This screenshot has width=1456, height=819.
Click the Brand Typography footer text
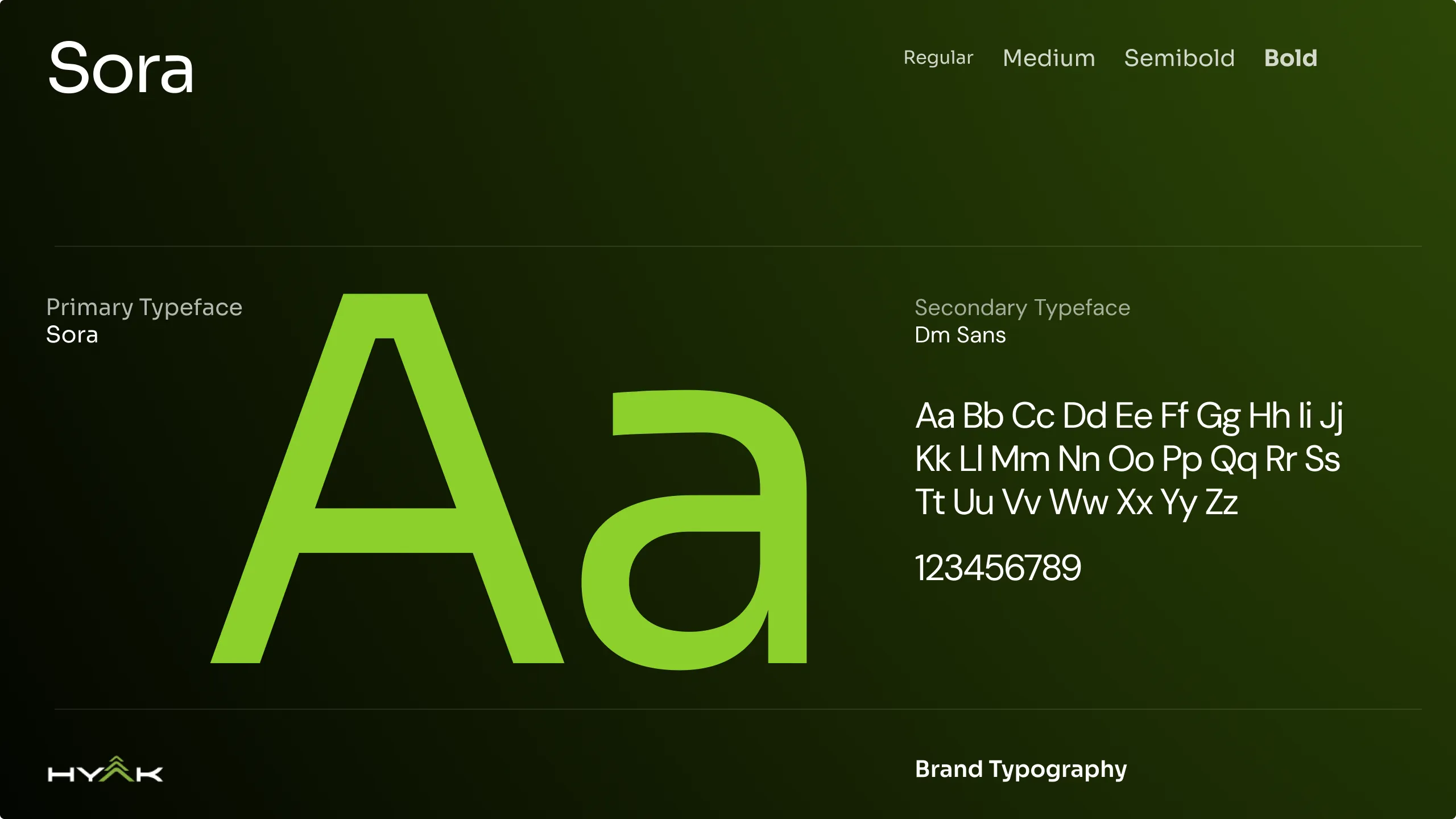pos(1020,770)
